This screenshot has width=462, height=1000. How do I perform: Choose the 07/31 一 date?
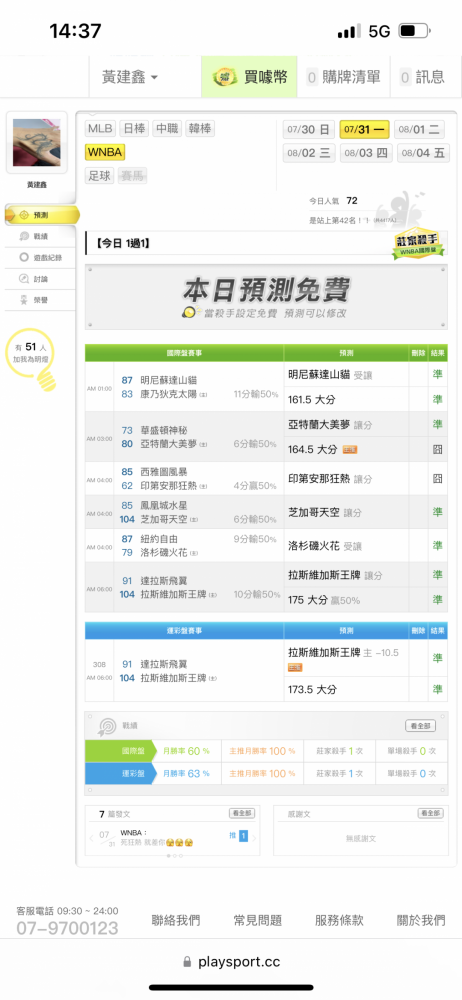coord(364,129)
